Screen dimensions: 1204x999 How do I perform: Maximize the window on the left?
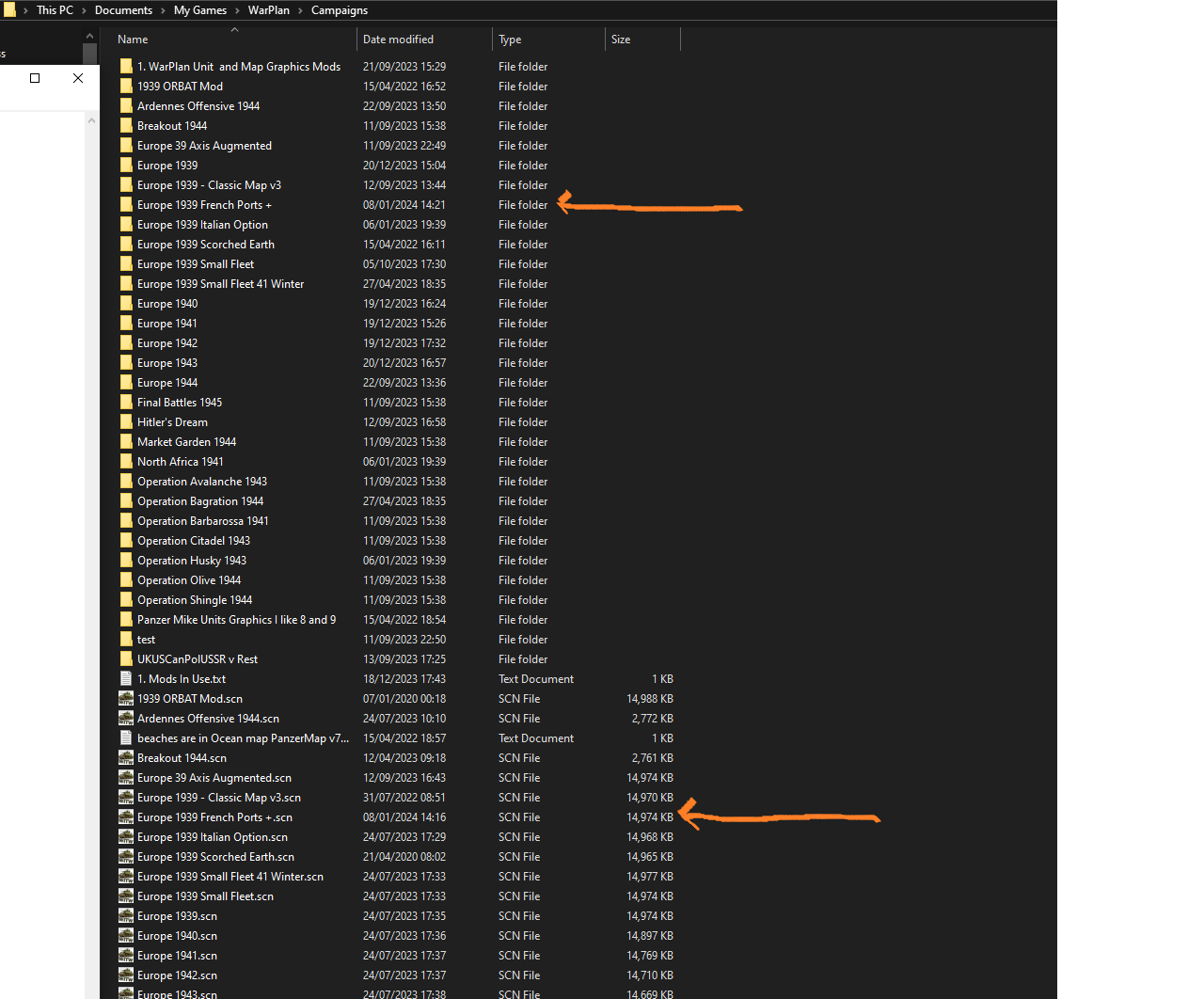(35, 78)
